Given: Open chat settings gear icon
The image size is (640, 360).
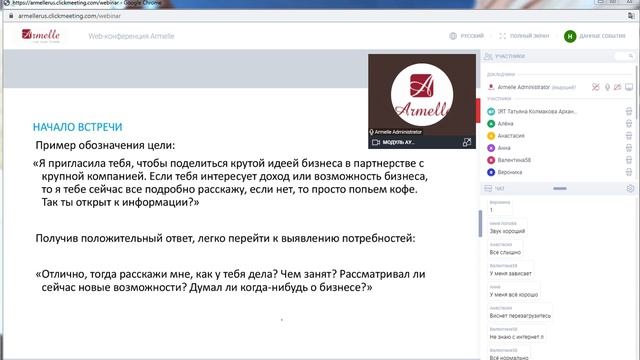Looking at the screenshot, I should coord(630,189).
